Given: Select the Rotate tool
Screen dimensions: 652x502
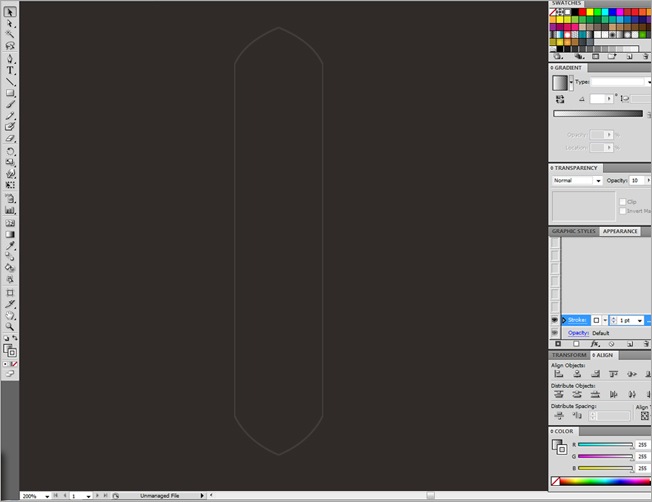Looking at the screenshot, I should pyautogui.click(x=10, y=151).
